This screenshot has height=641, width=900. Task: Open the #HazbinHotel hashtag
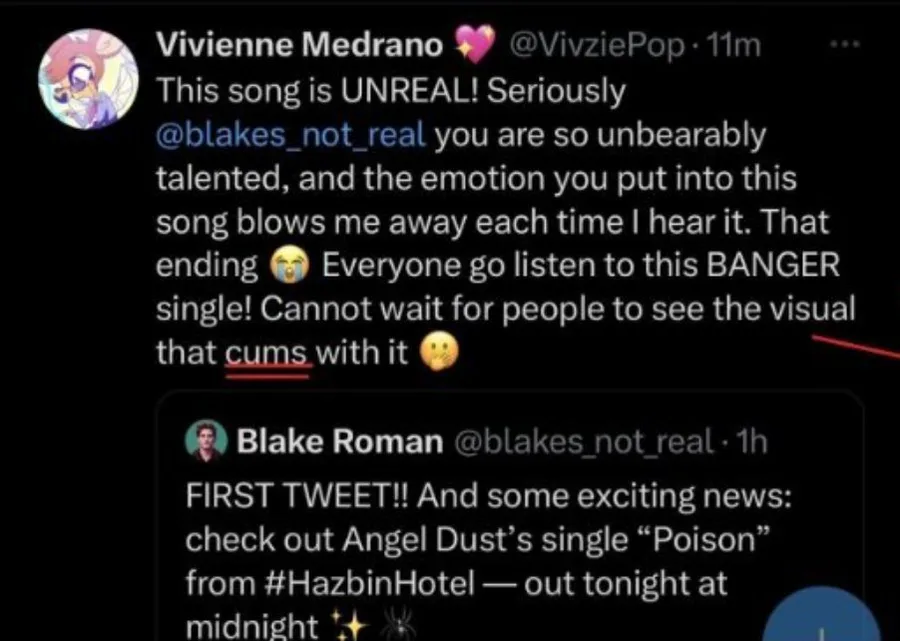click(348, 583)
